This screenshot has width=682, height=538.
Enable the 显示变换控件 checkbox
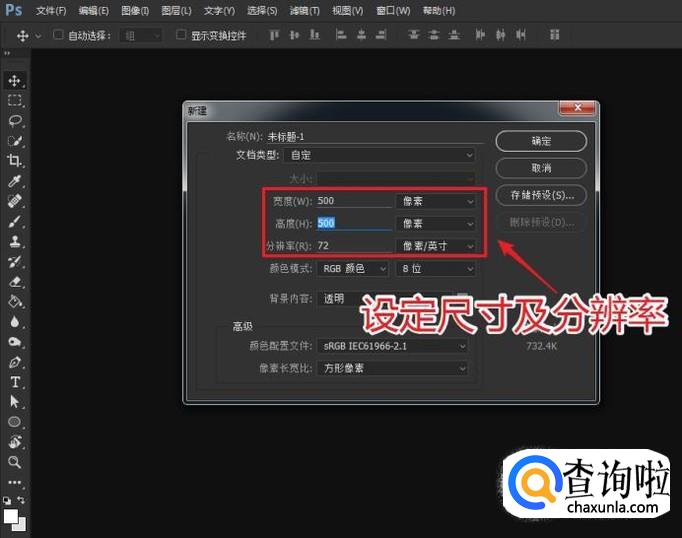181,35
